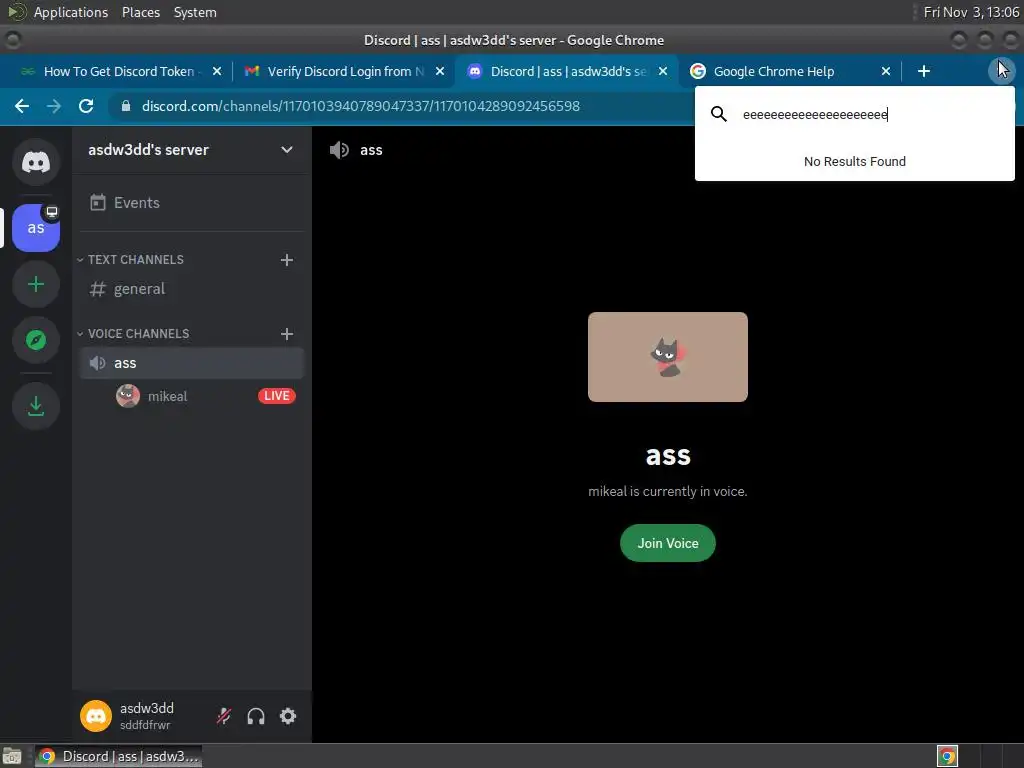Click Chrome icon in bottom-right workspace switcher
The width and height of the screenshot is (1024, 768).
[947, 756]
